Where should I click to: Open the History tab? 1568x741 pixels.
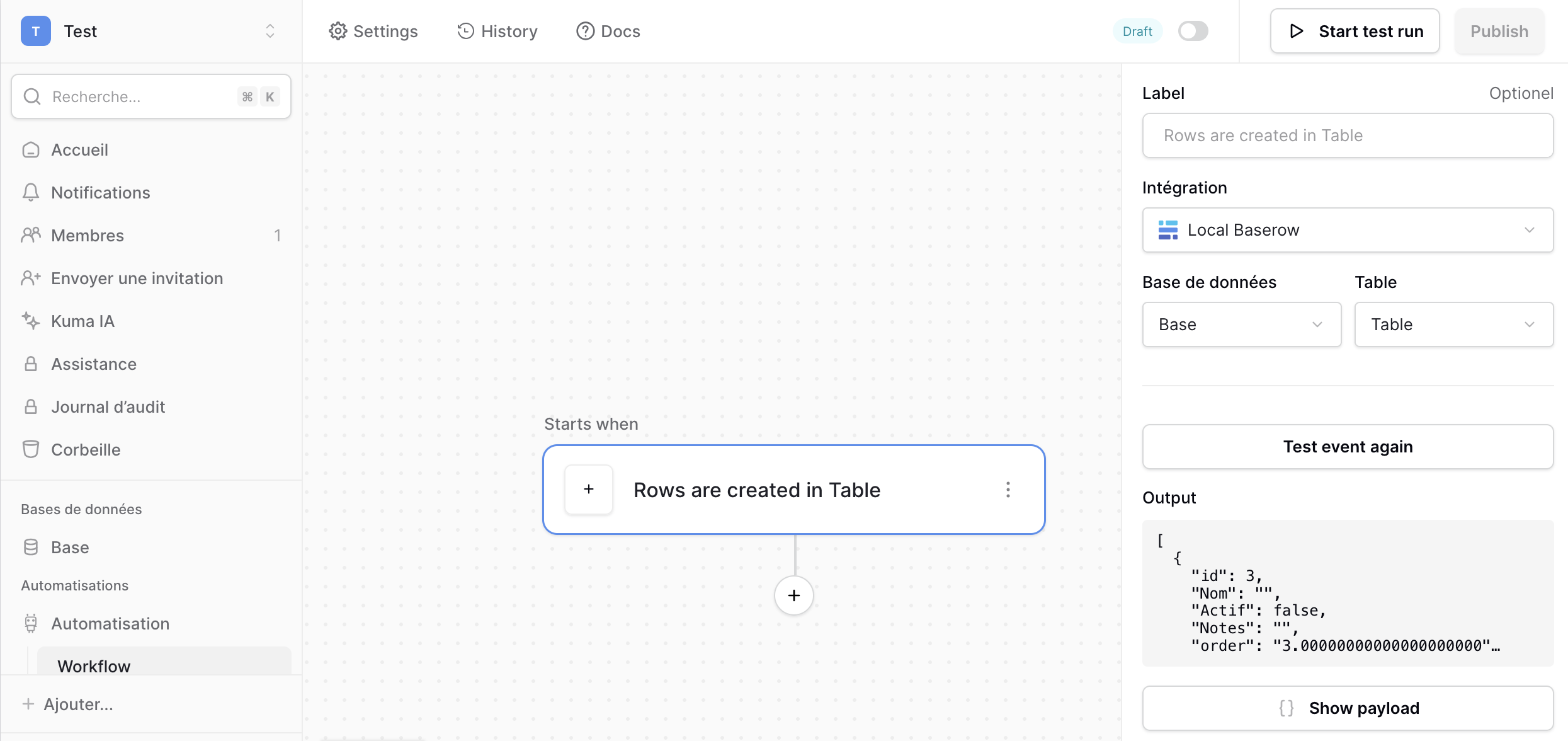coord(497,32)
